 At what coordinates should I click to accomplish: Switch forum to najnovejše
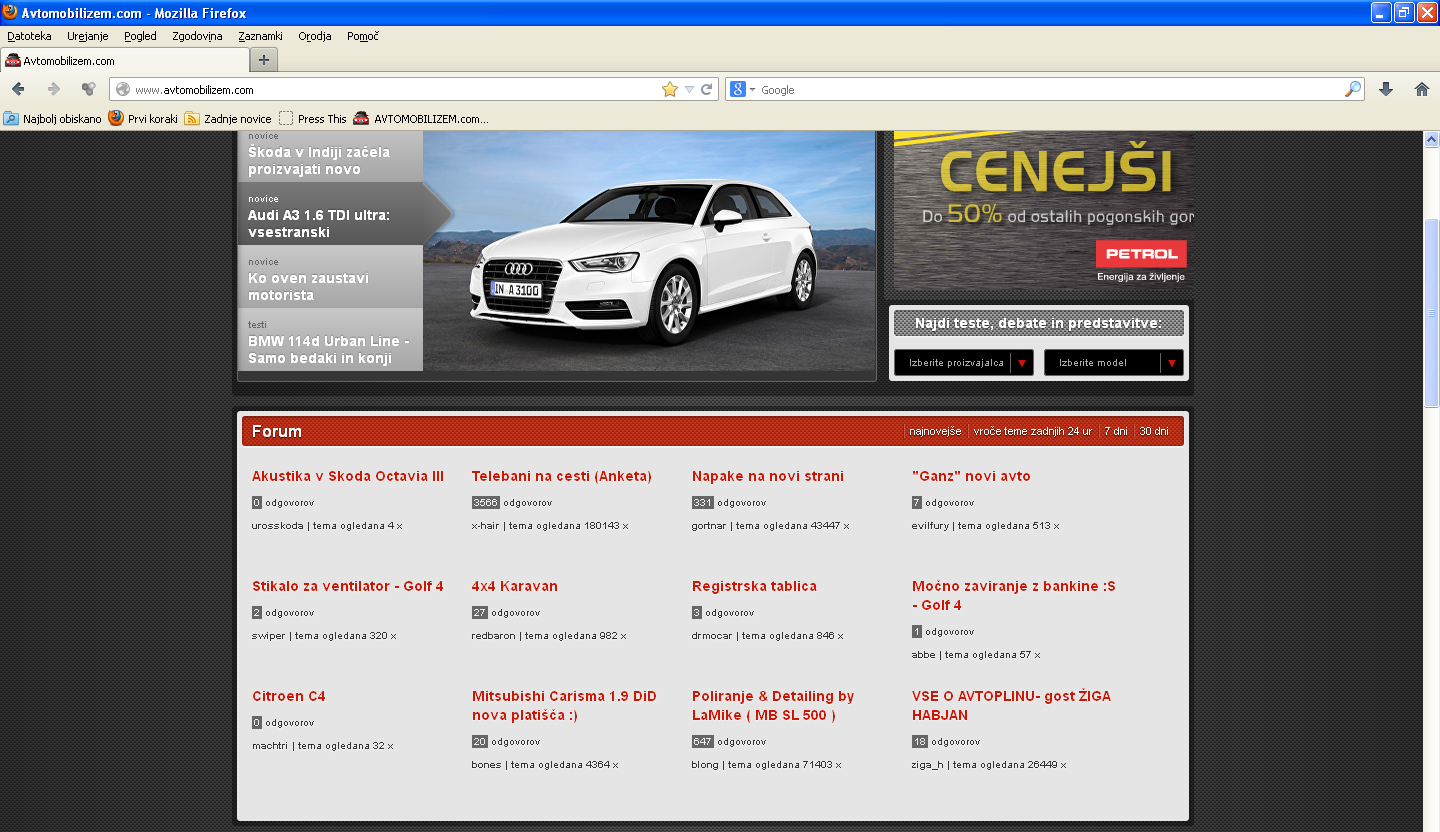pos(935,431)
